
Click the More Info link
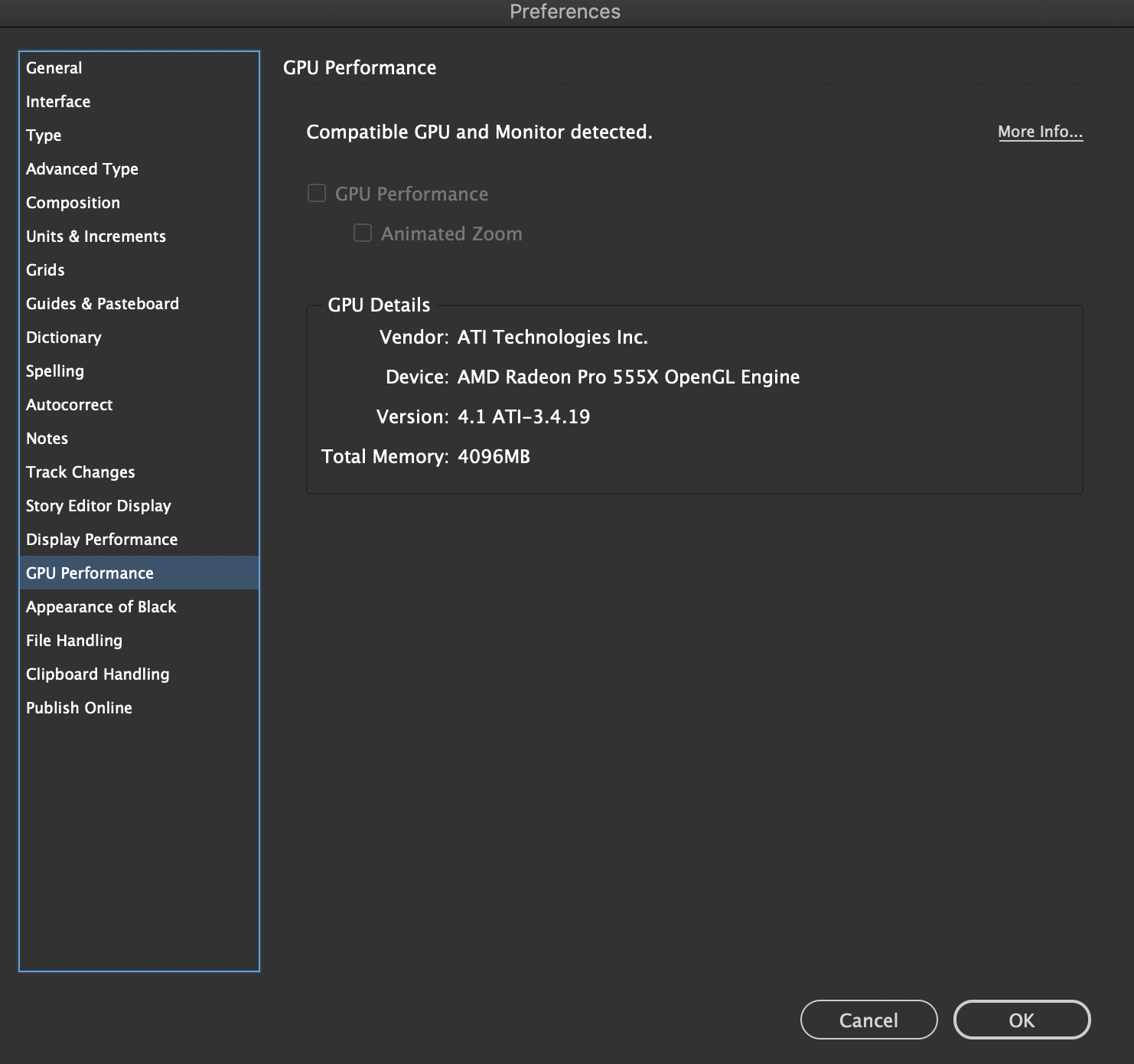coord(1040,131)
